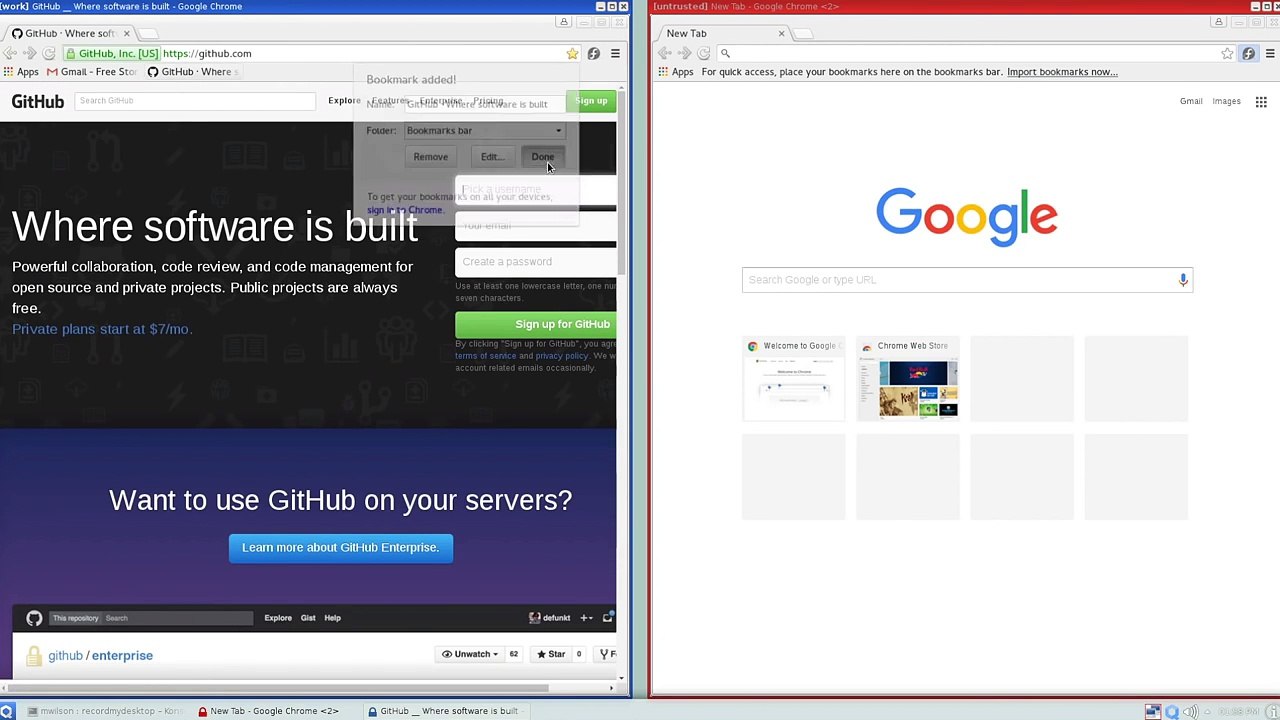Click the back arrow in the New Tab window
This screenshot has height=720, width=1280.
click(x=665, y=54)
